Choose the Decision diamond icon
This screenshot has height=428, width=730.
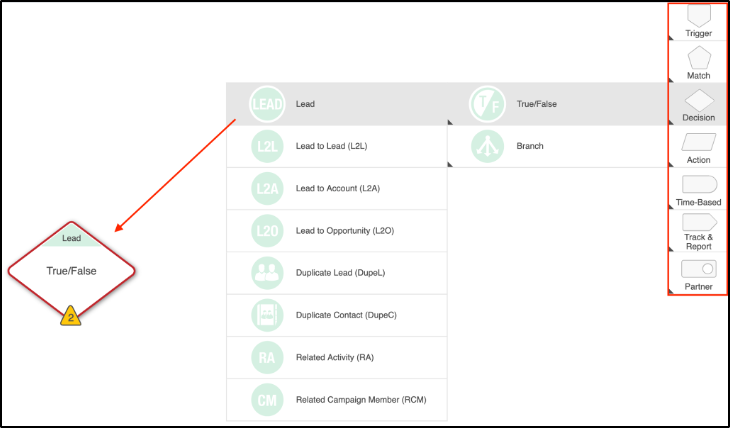(698, 101)
